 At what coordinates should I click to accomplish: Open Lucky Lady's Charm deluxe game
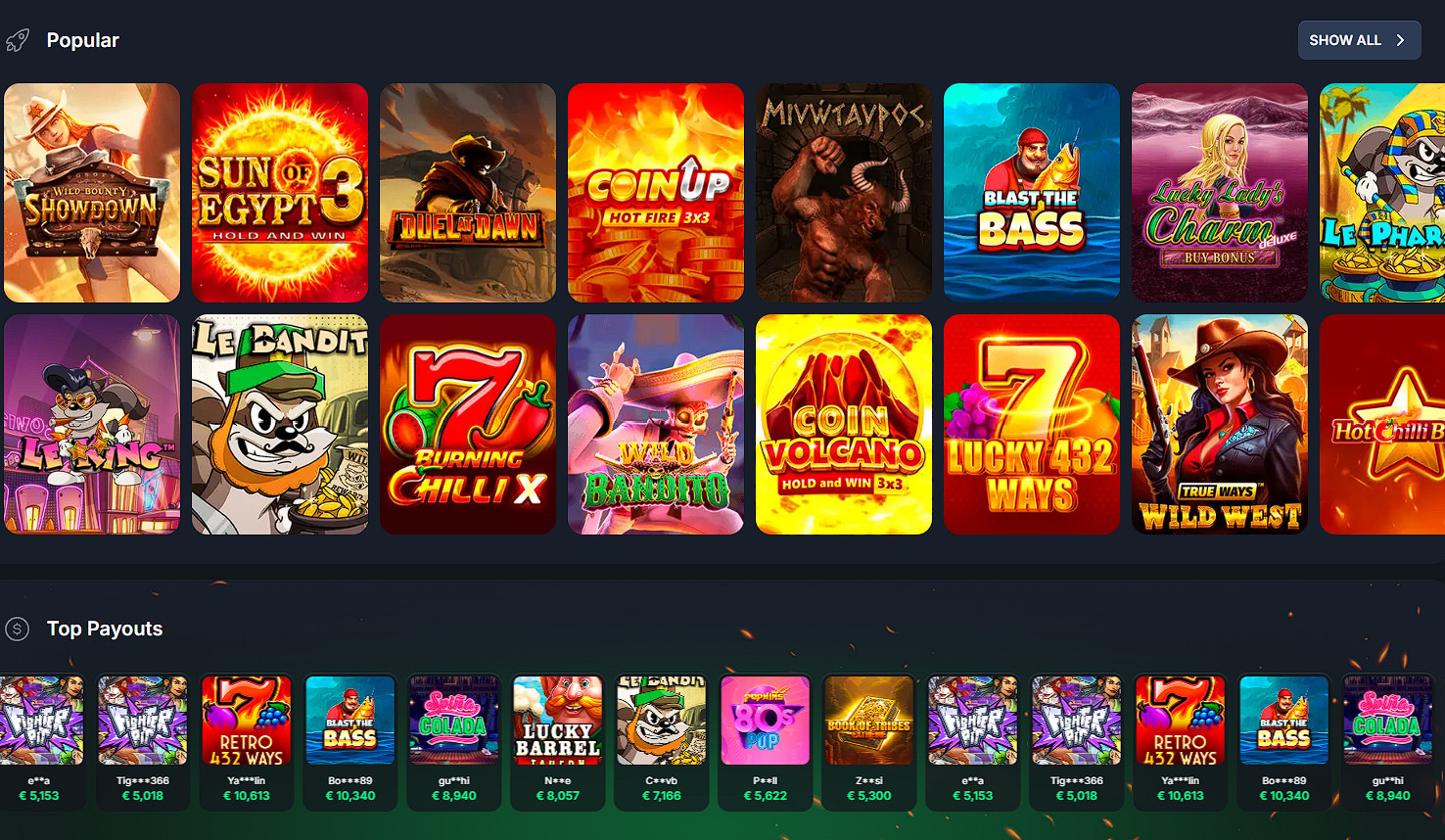(x=1220, y=193)
